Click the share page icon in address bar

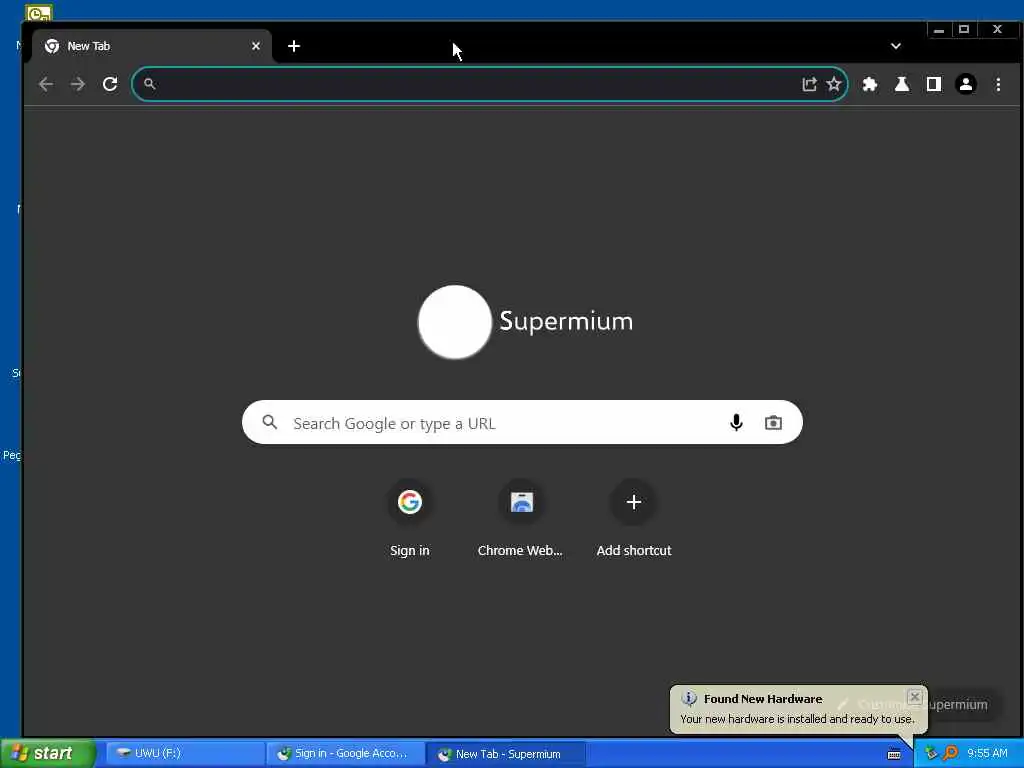pyautogui.click(x=809, y=84)
